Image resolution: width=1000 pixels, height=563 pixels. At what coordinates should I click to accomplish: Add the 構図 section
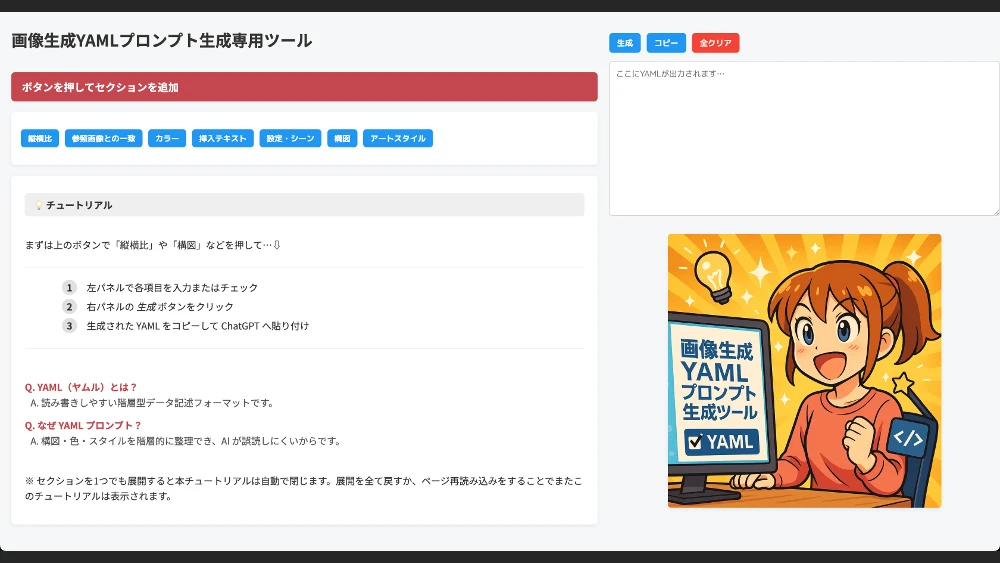click(342, 138)
